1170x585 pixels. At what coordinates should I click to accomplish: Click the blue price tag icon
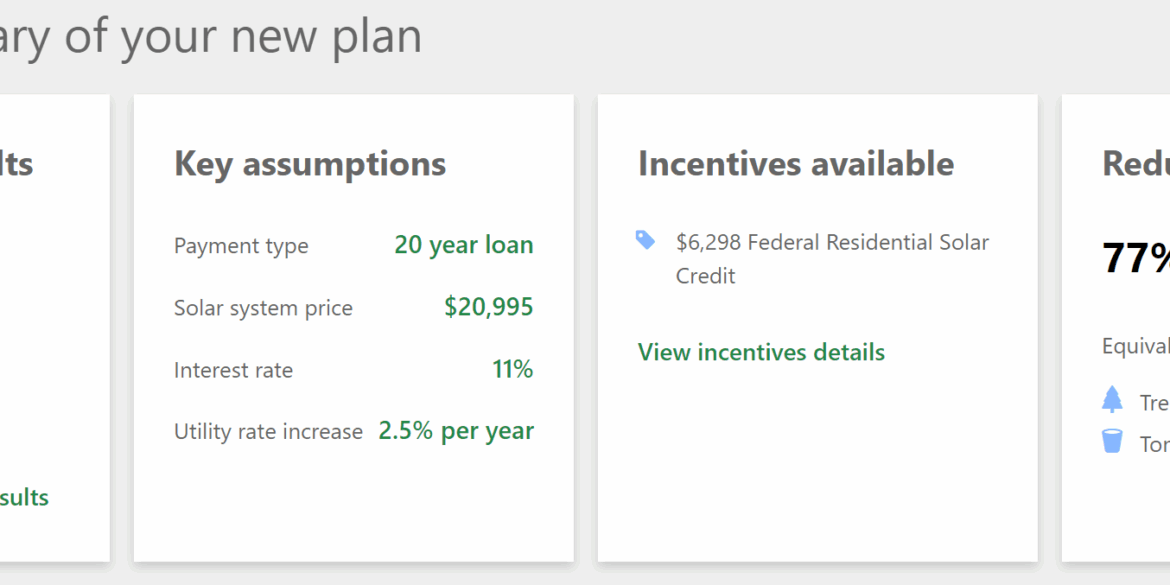[x=645, y=240]
